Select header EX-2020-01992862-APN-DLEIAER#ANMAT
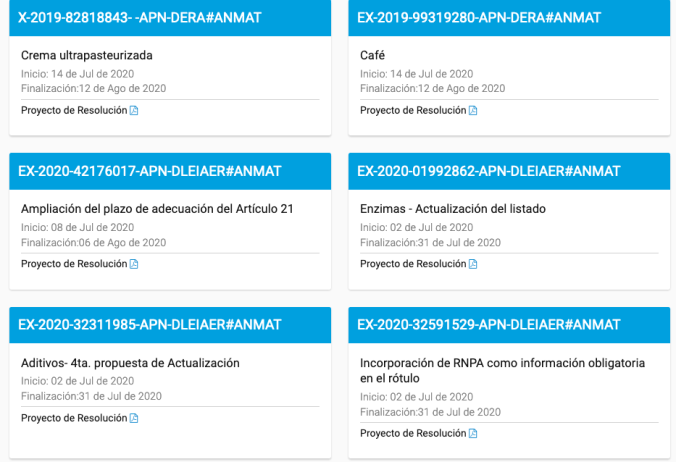 click(509, 171)
